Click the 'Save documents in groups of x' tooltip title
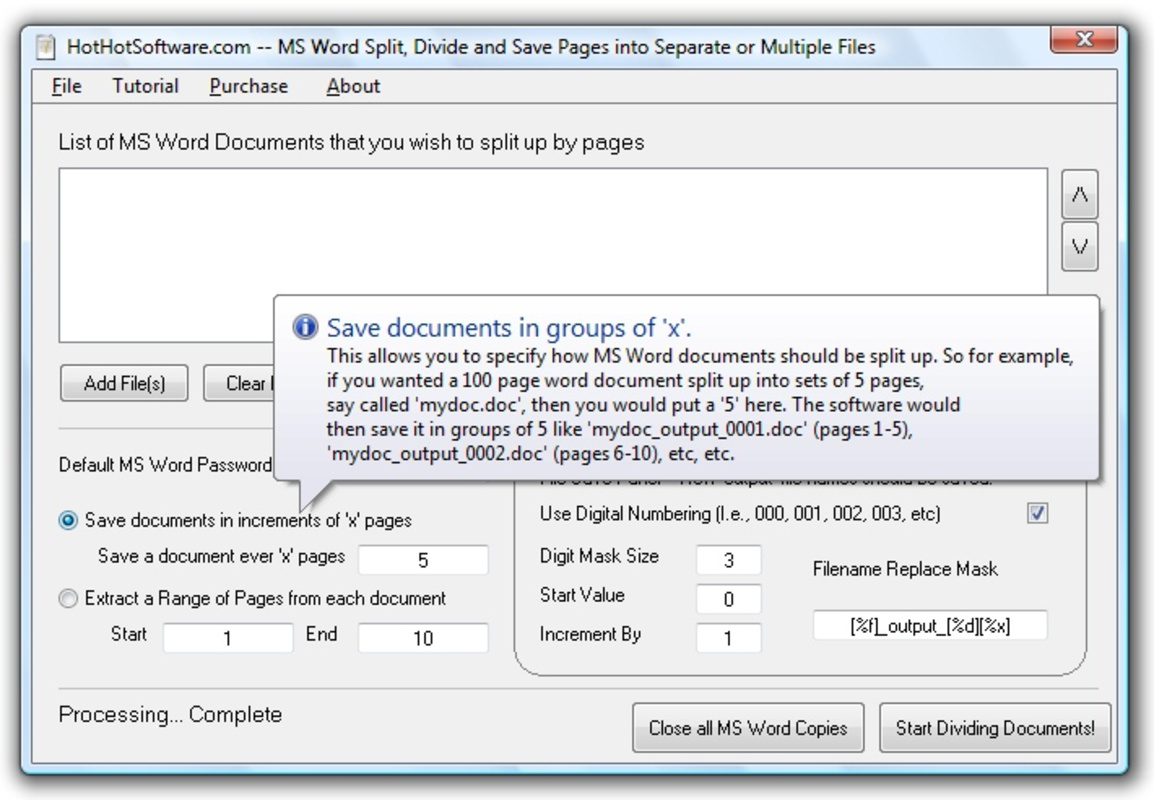 click(509, 328)
